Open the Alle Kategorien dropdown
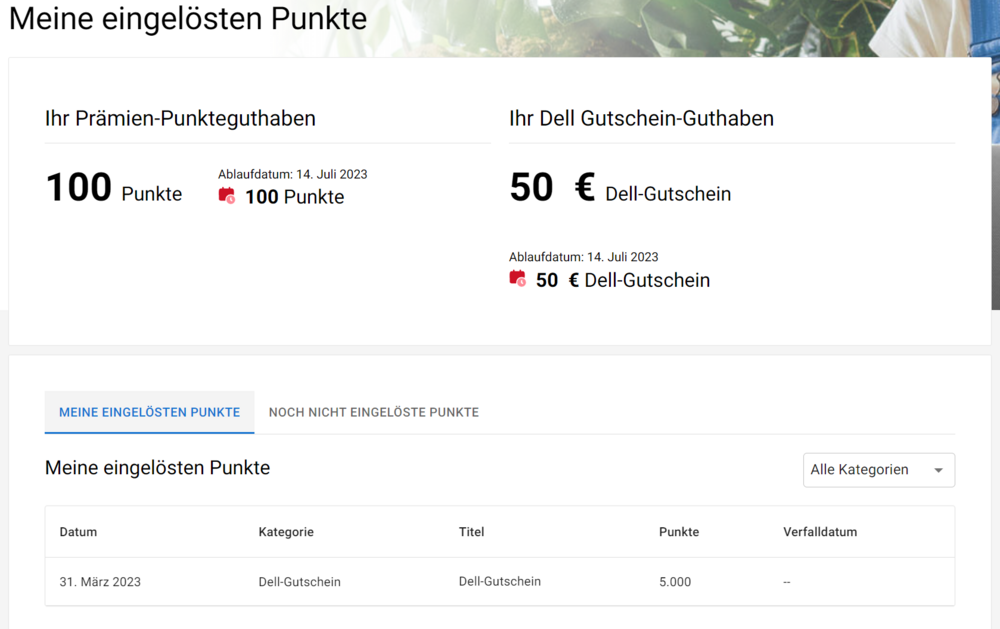 point(878,470)
